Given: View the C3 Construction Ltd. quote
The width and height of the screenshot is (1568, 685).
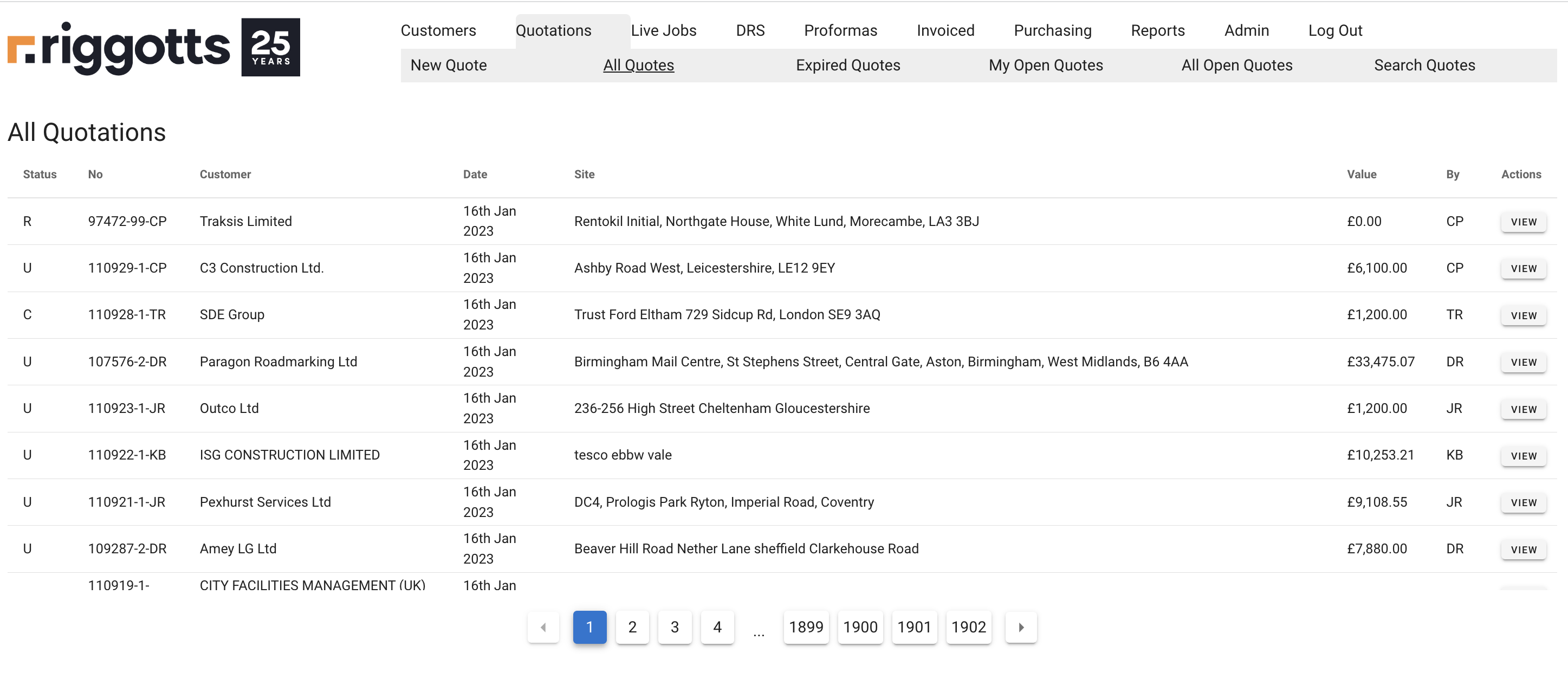Looking at the screenshot, I should coord(1523,268).
